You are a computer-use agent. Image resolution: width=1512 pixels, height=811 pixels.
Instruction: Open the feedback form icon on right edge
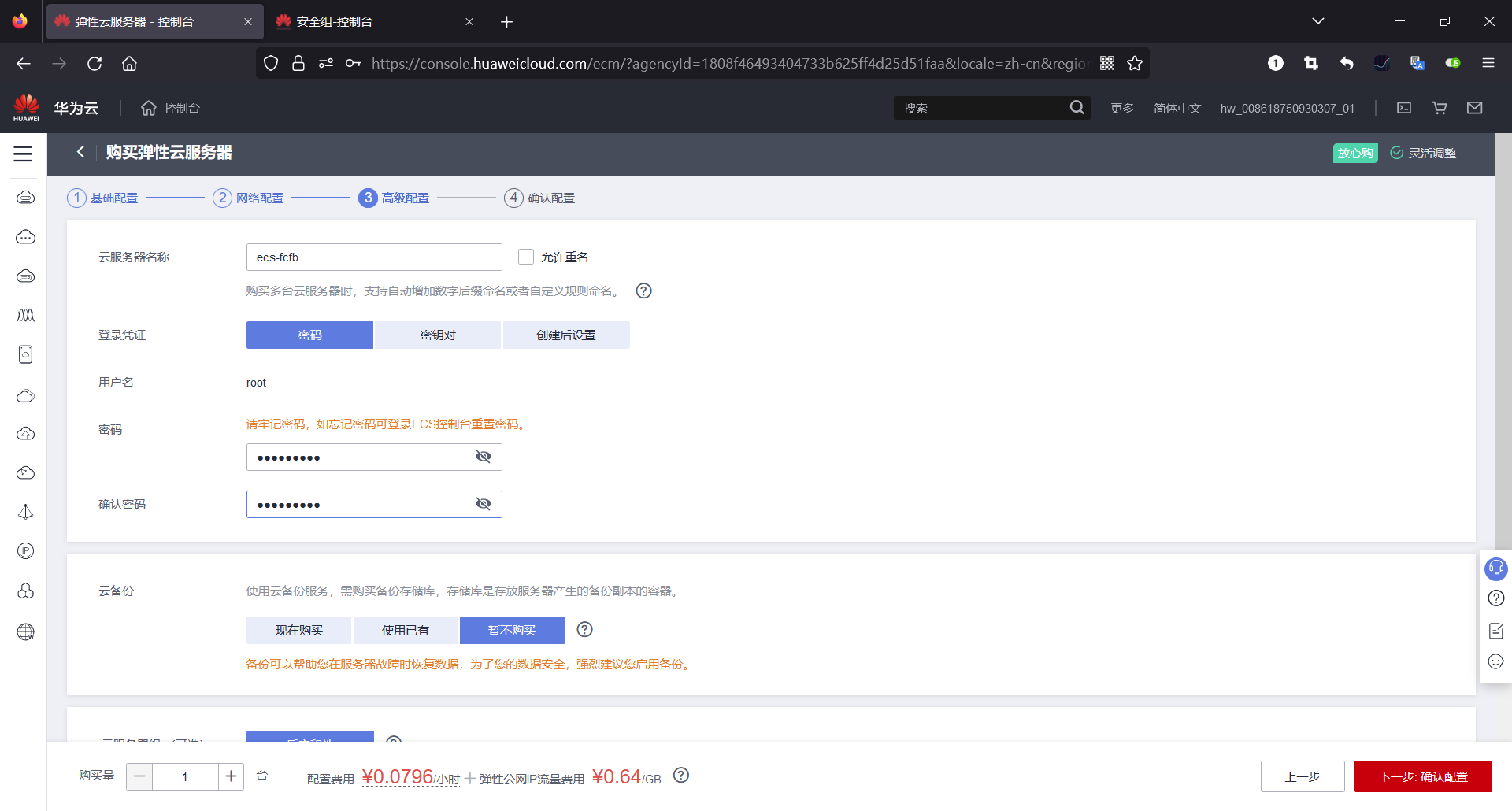pos(1495,631)
